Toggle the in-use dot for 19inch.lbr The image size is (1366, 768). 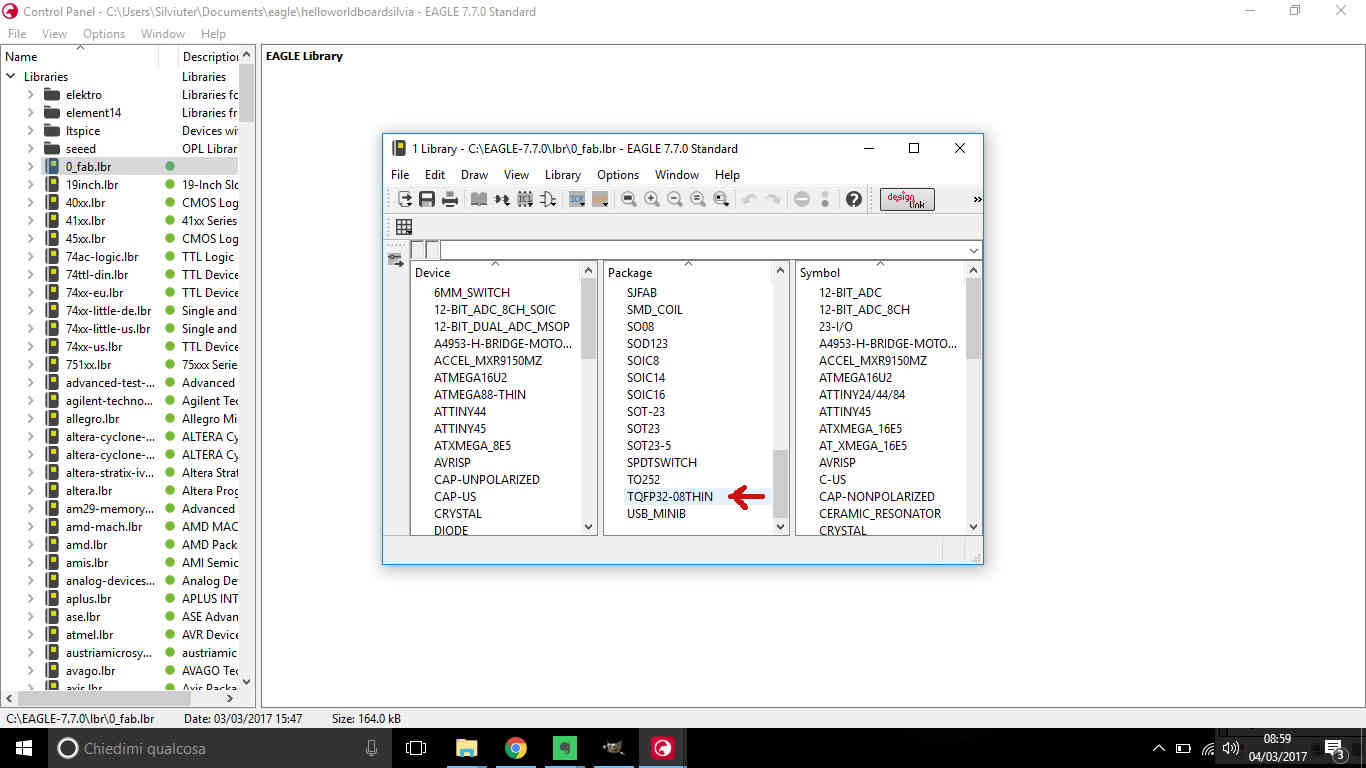tap(170, 184)
